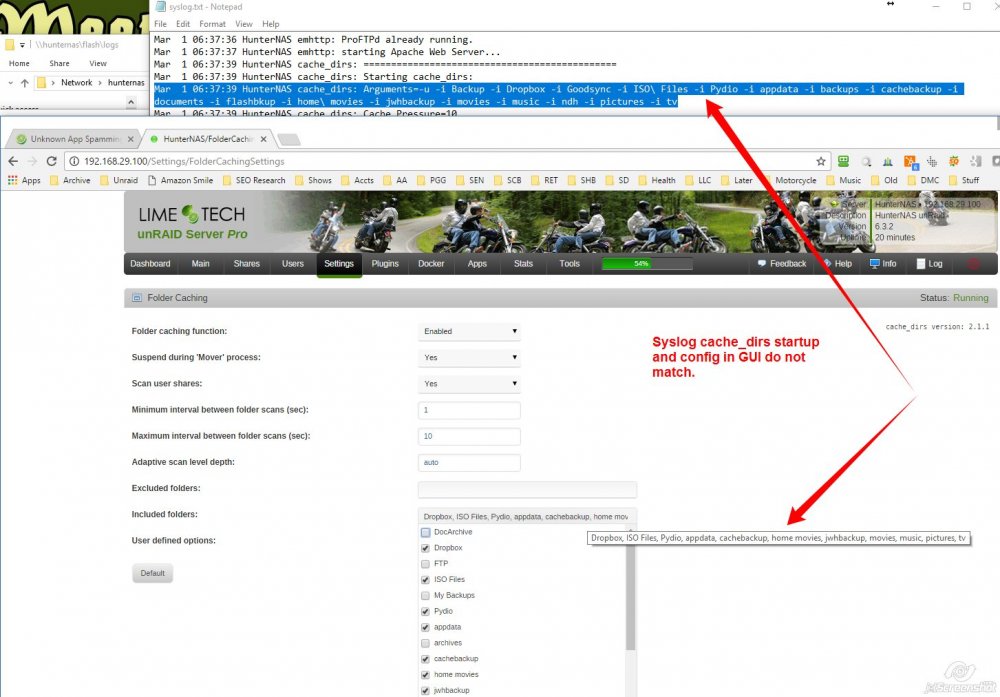The width and height of the screenshot is (1000, 697).
Task: Click the up-arrow in Explorer address bar
Action: coord(24,83)
